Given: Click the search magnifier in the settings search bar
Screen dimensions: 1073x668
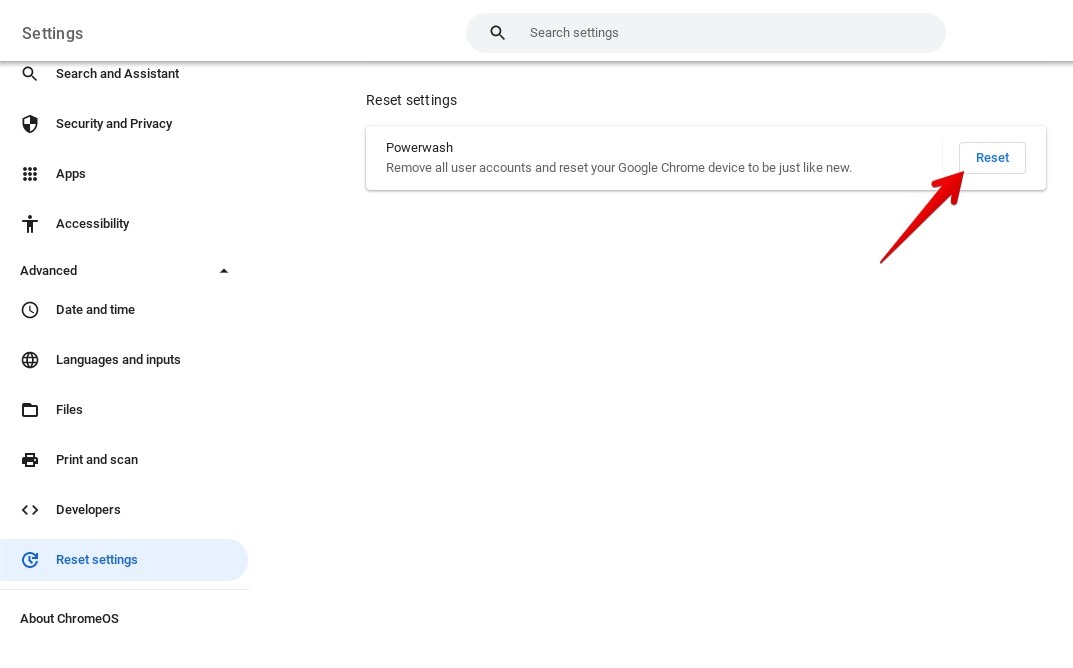Looking at the screenshot, I should (x=497, y=32).
